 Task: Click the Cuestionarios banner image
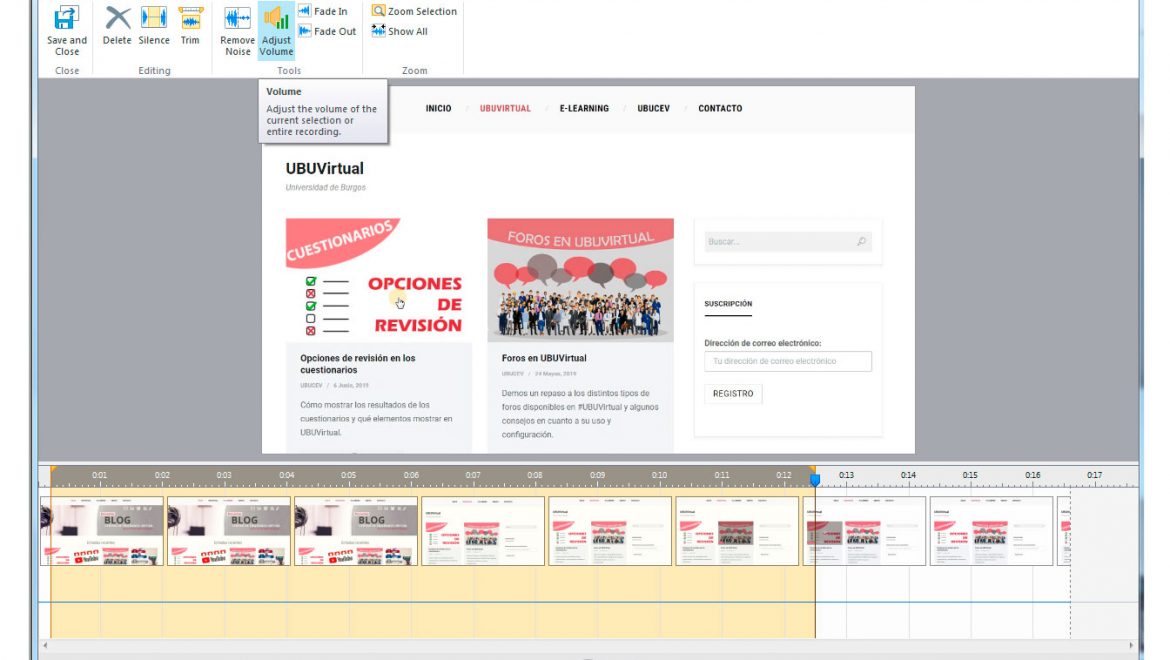pyautogui.click(x=378, y=280)
